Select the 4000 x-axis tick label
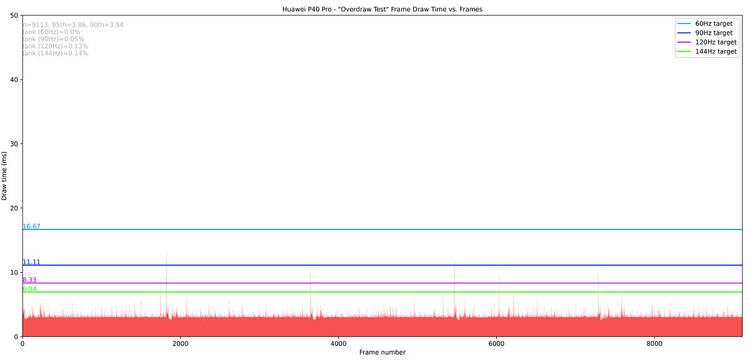The image size is (750, 361). 338,343
